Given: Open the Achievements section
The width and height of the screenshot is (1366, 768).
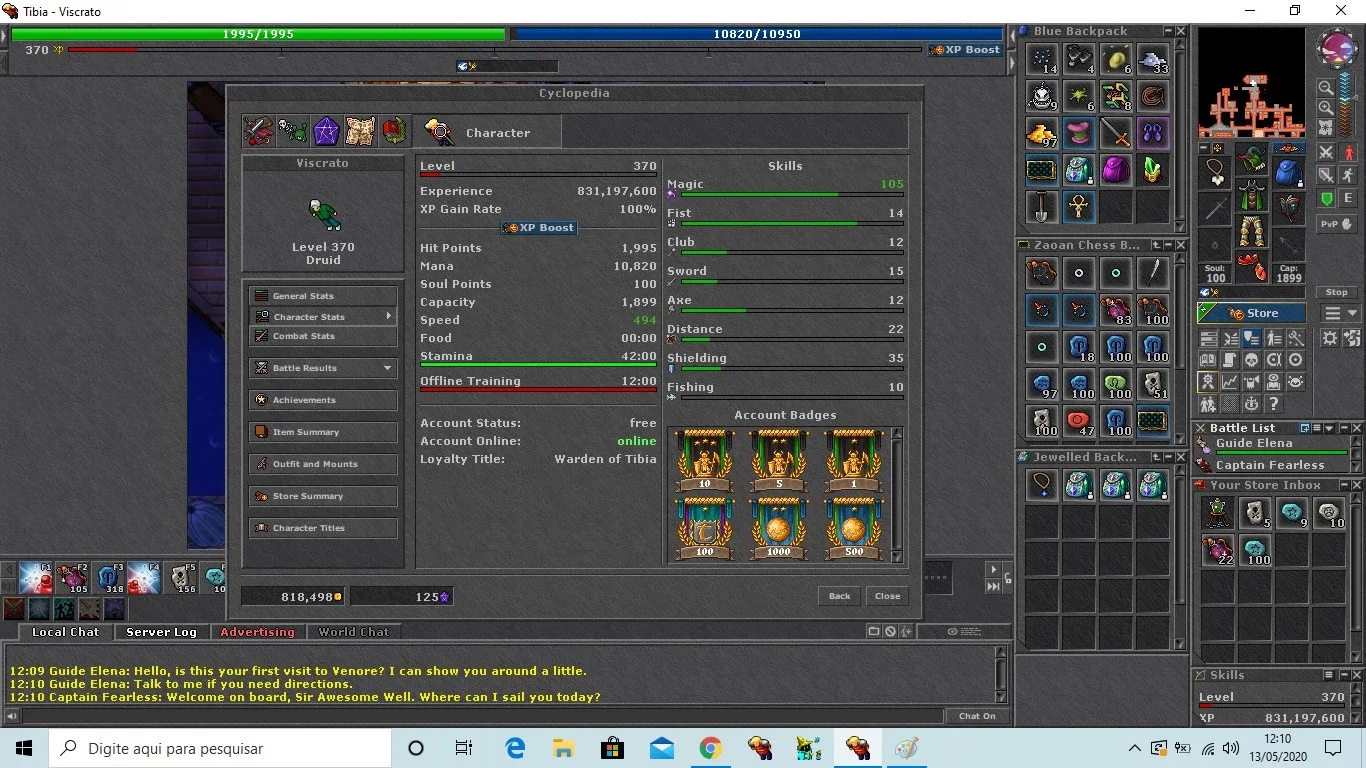Looking at the screenshot, I should click(323, 400).
